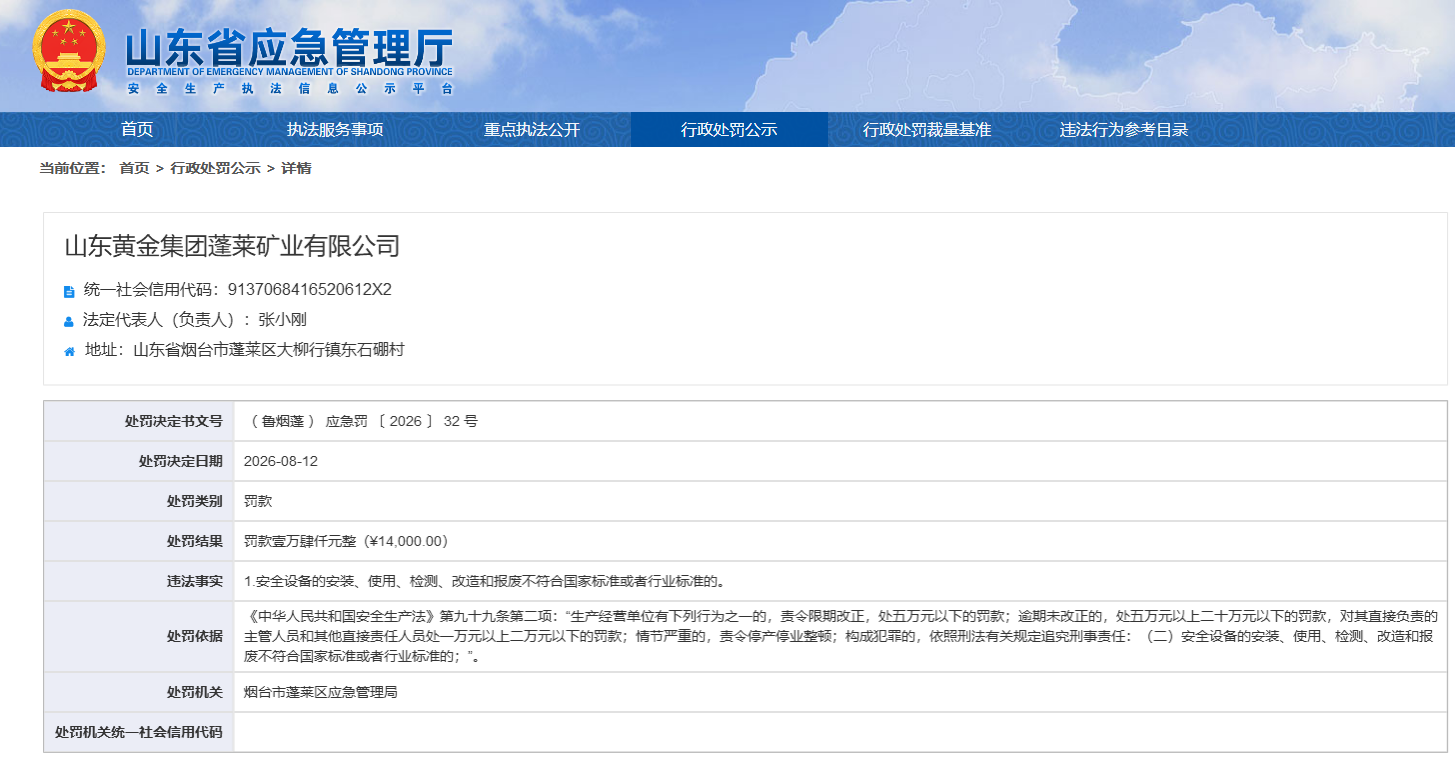Click the company name 山东黄金集团蓬莱矿业有限公司

tap(232, 246)
